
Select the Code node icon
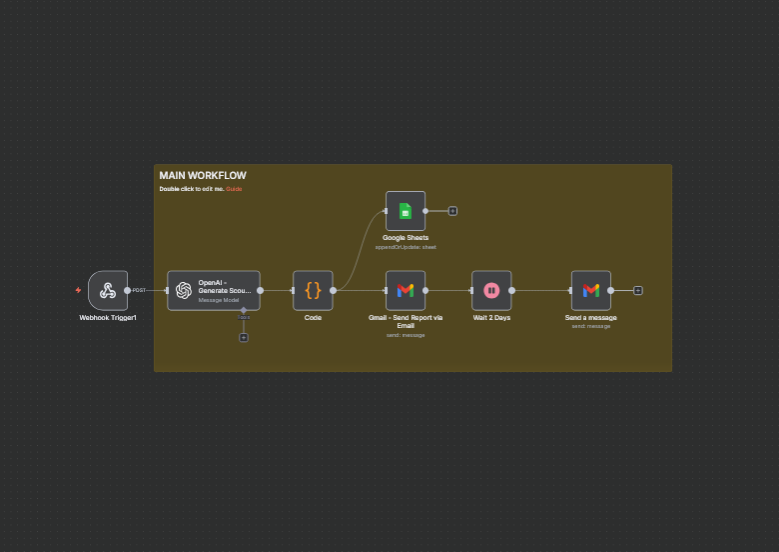(313, 290)
